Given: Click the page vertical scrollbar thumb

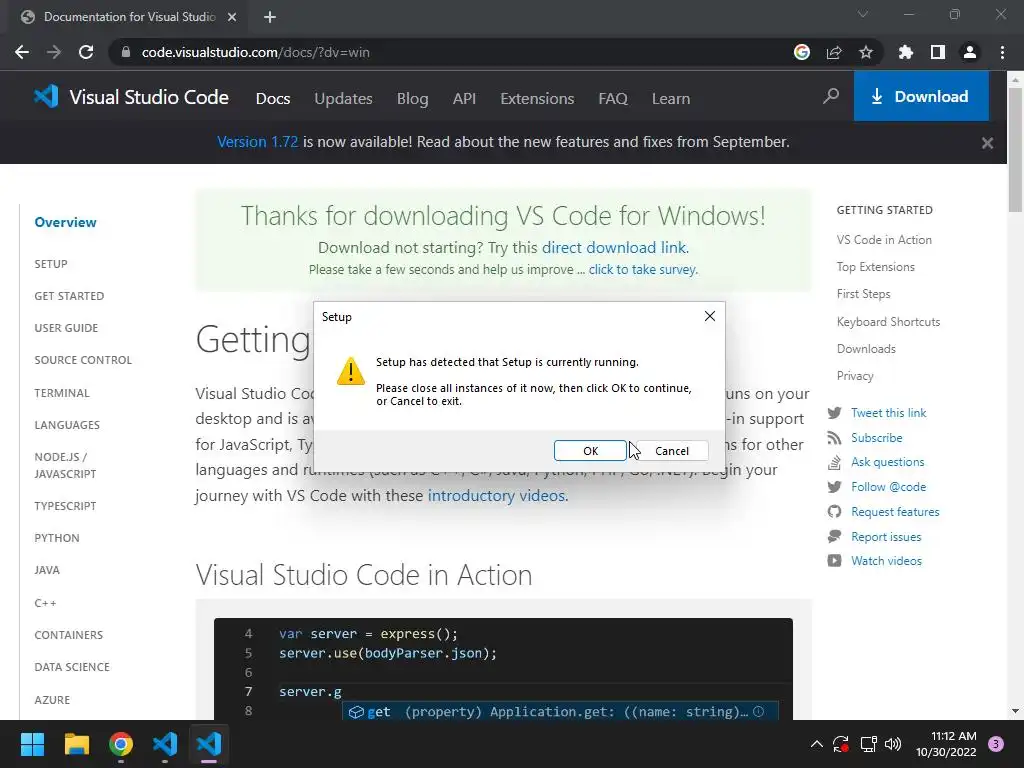Looking at the screenshot, I should (x=1015, y=149).
